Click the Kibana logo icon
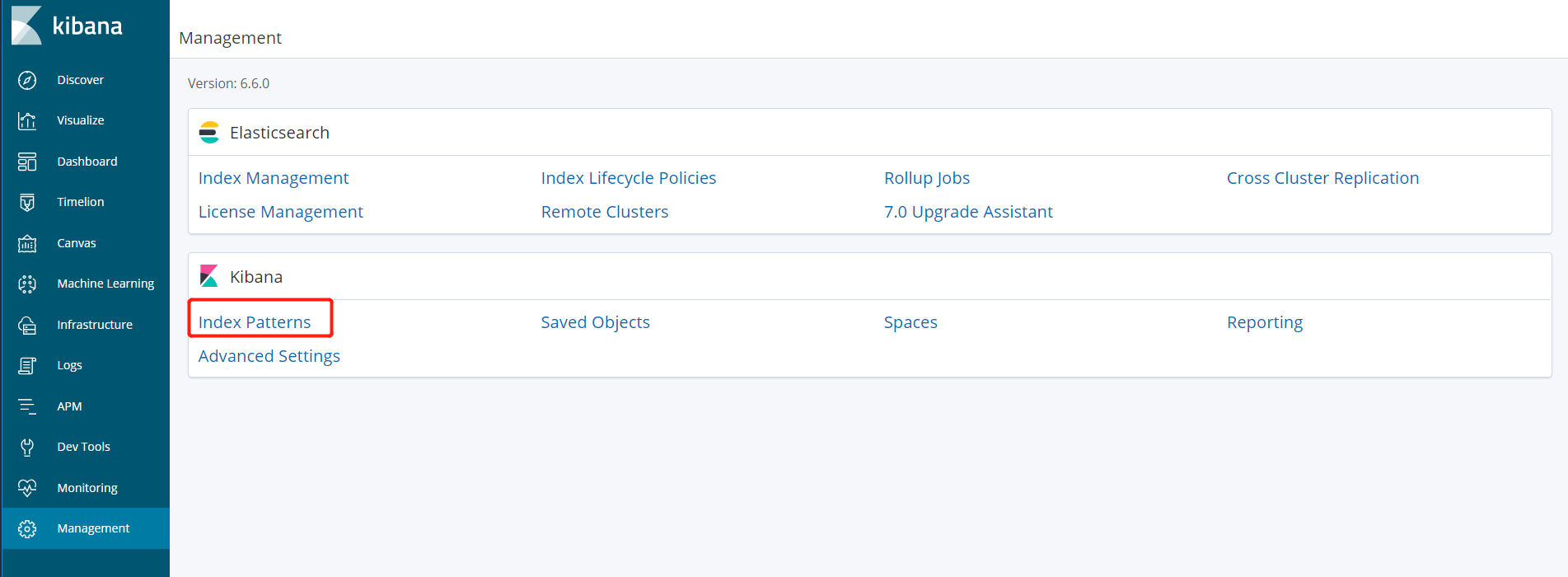The width and height of the screenshot is (1568, 577). tap(26, 26)
